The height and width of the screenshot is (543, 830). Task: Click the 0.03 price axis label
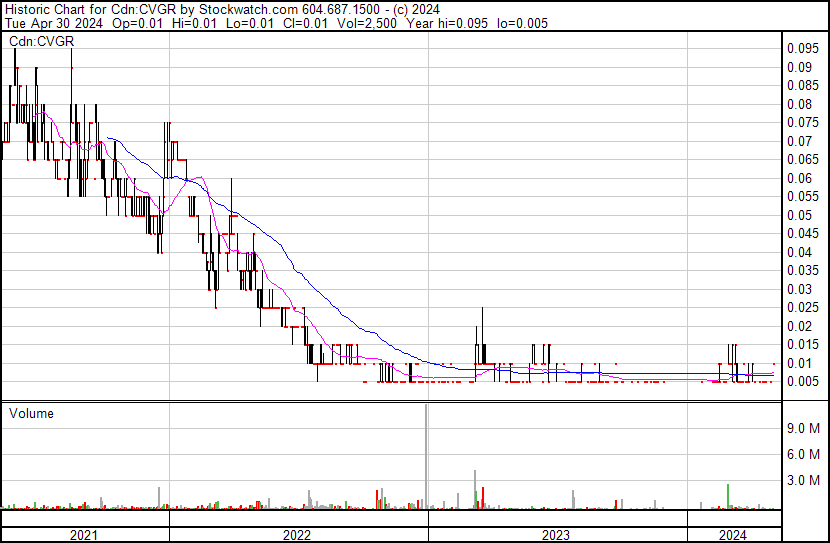pyautogui.click(x=799, y=289)
